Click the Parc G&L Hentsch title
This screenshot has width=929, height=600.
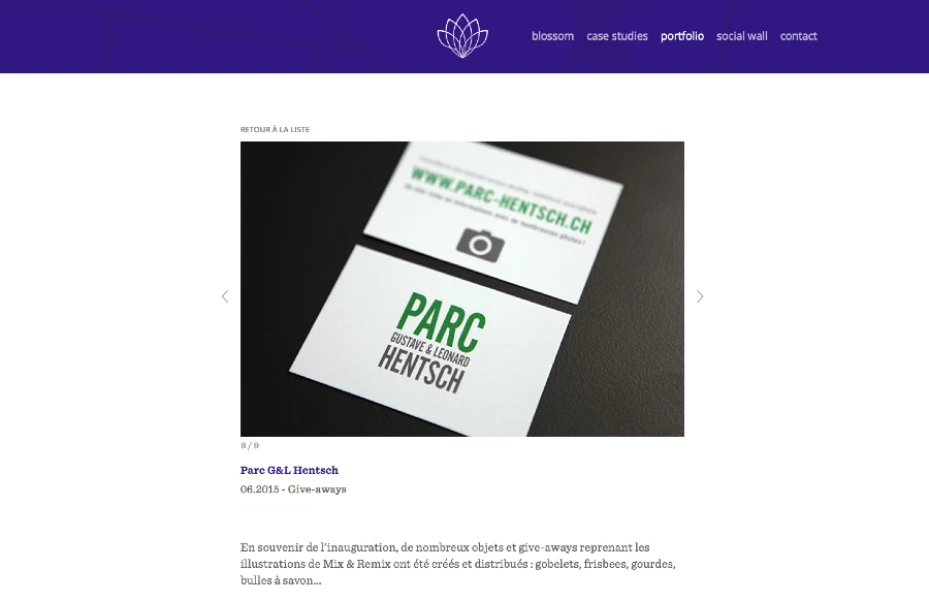pos(289,470)
